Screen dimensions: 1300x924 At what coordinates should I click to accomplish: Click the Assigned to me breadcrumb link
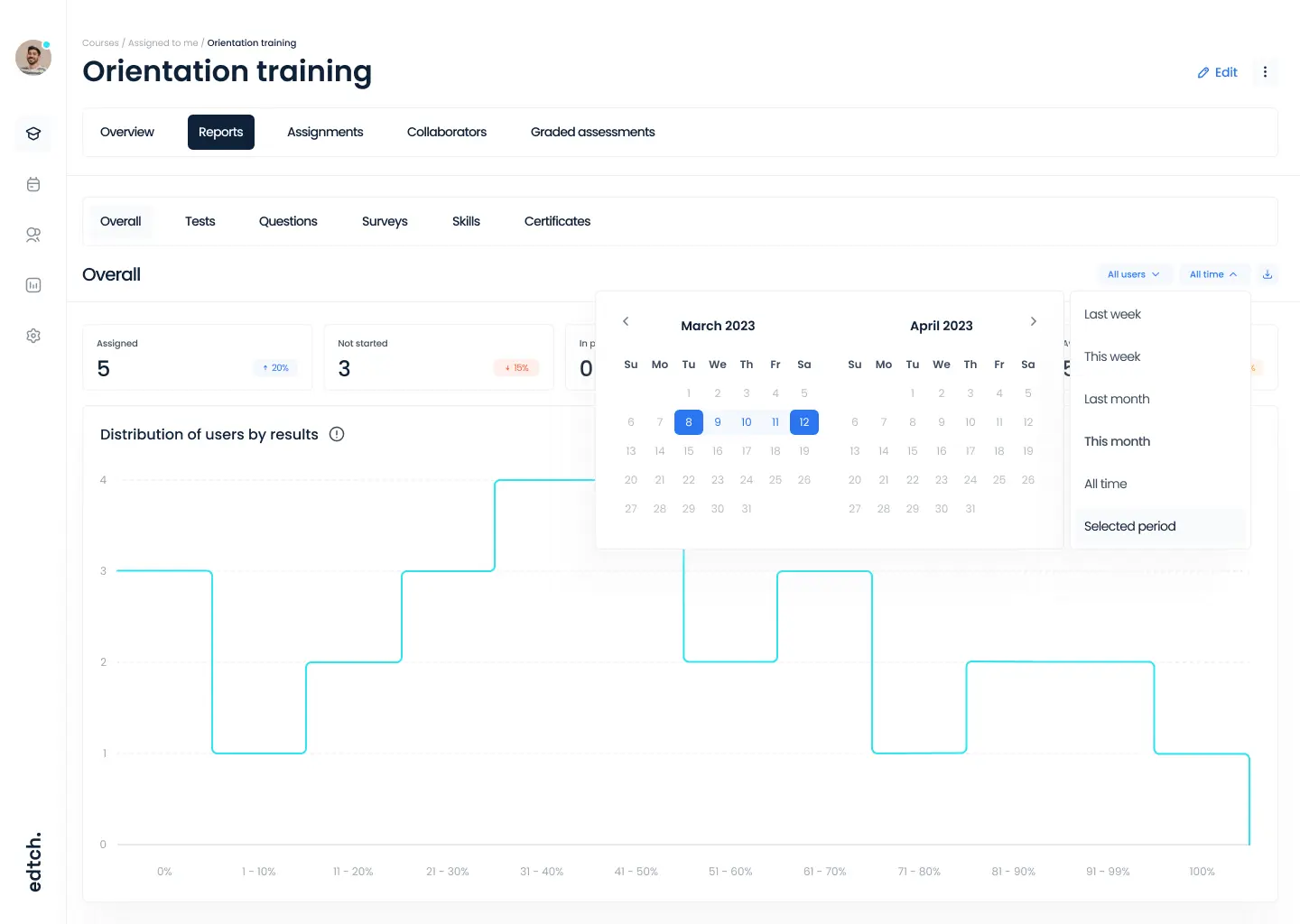point(162,42)
